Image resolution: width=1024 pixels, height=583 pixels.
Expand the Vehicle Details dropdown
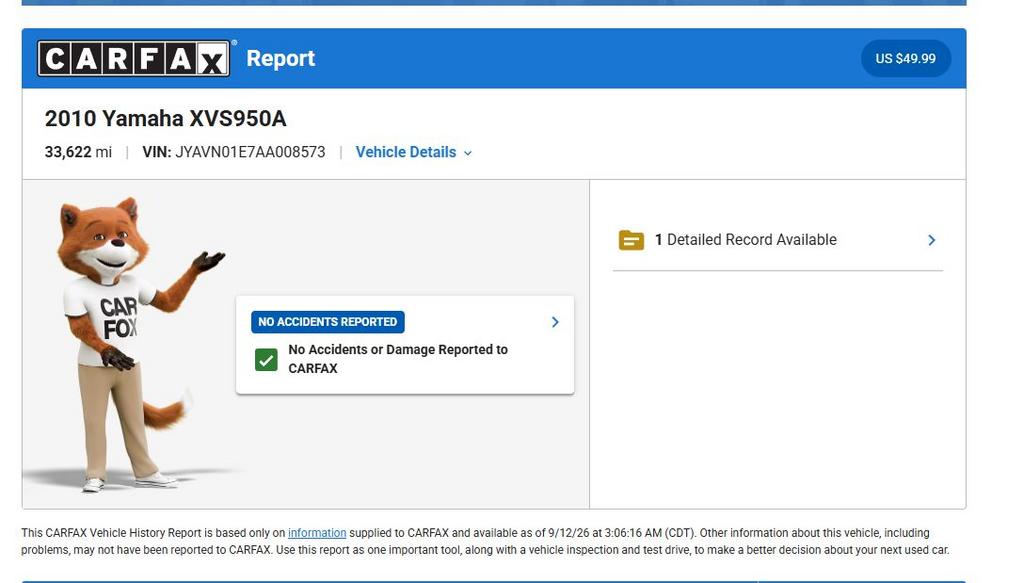(413, 152)
